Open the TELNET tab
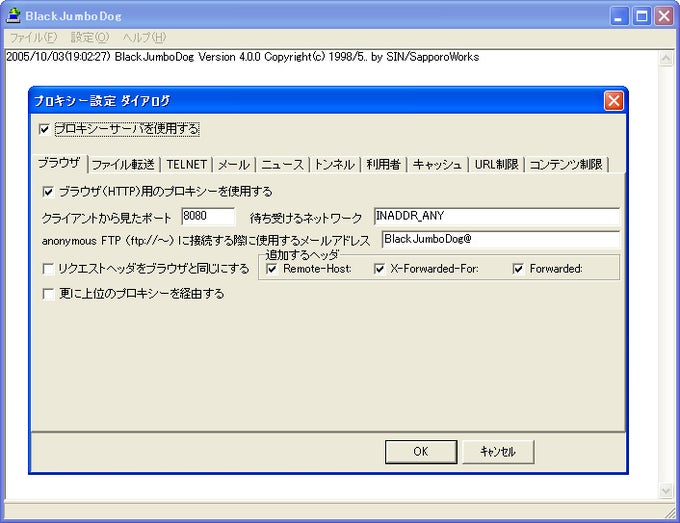The height and width of the screenshot is (523, 680). pyautogui.click(x=186, y=165)
